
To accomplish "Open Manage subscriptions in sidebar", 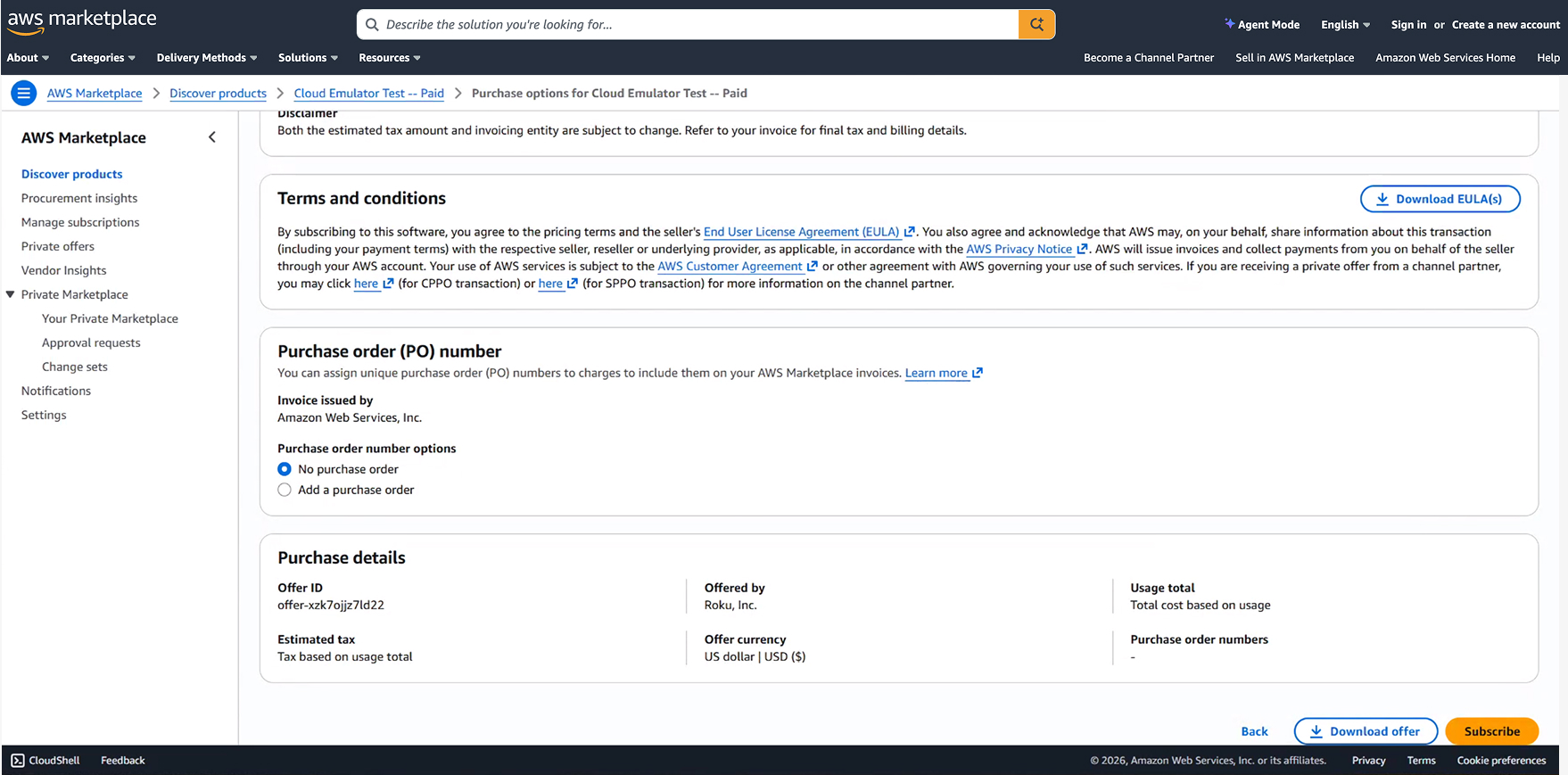I will pyautogui.click(x=80, y=222).
